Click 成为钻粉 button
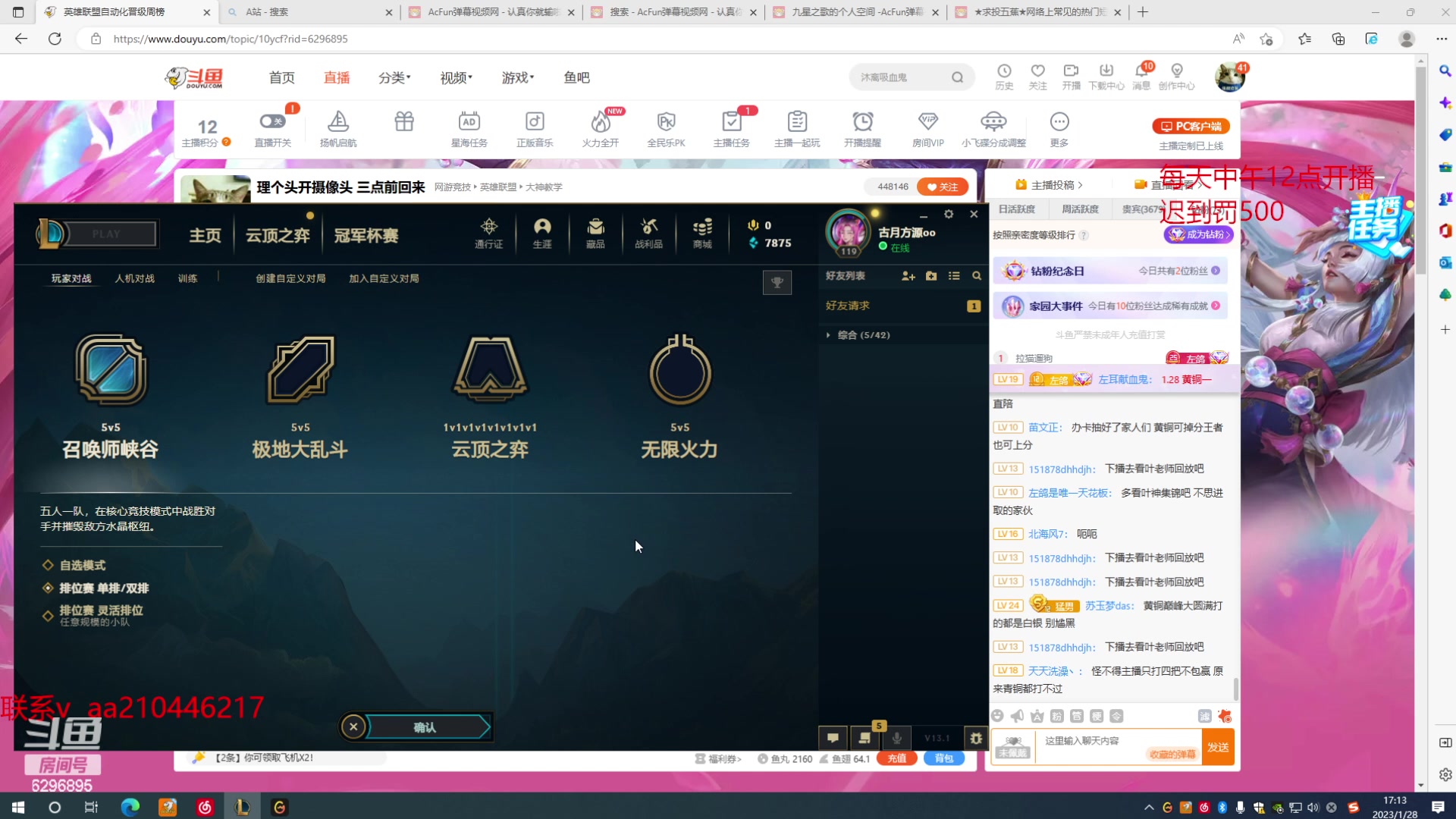Image resolution: width=1456 pixels, height=819 pixels. tap(1198, 235)
